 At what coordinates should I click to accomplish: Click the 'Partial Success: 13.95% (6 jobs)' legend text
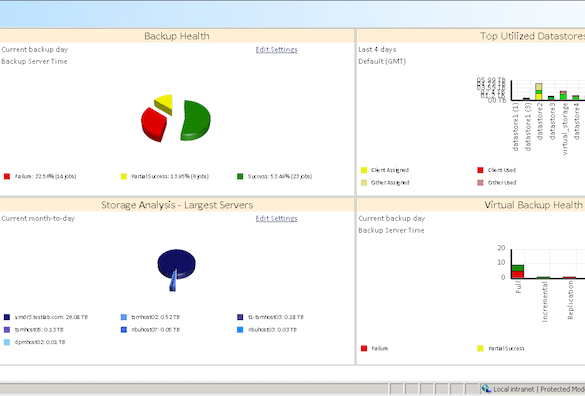point(170,176)
